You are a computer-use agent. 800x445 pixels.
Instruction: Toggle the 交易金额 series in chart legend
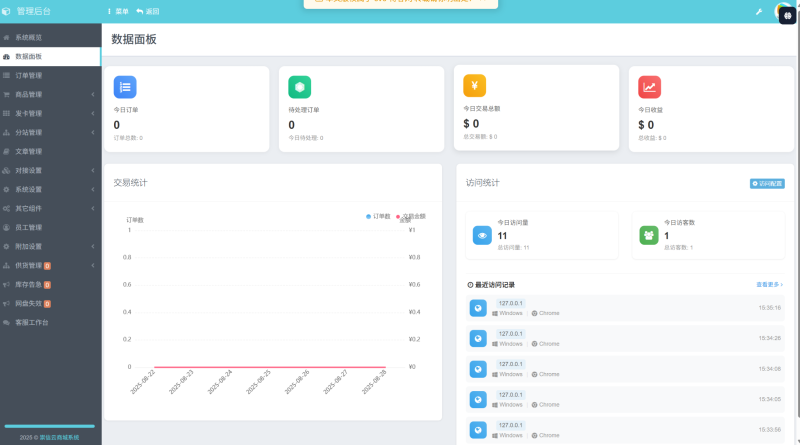coord(411,216)
